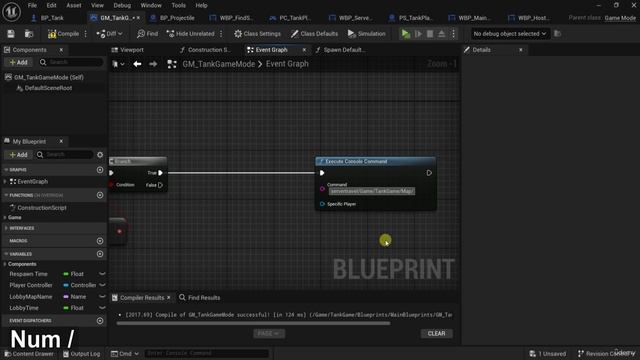This screenshot has height=360, width=640.
Task: Add a new graph with plus icon
Action: (x=100, y=170)
